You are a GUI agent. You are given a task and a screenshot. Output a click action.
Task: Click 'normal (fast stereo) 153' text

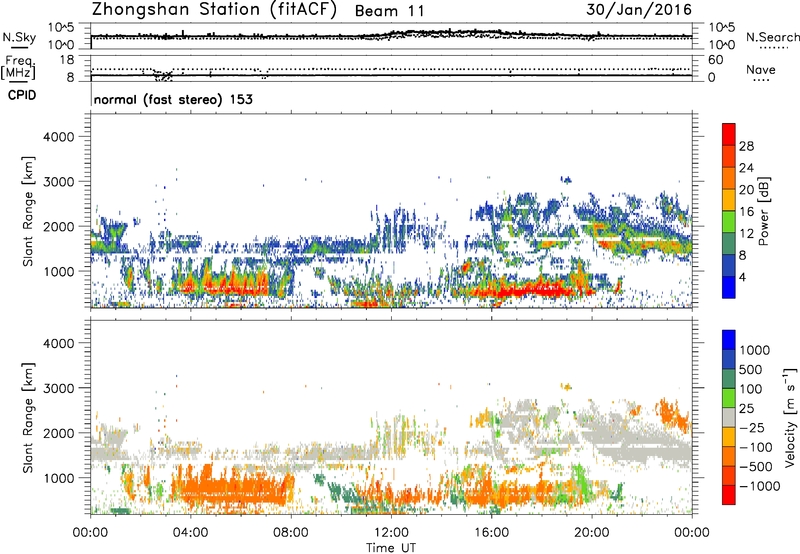173,99
